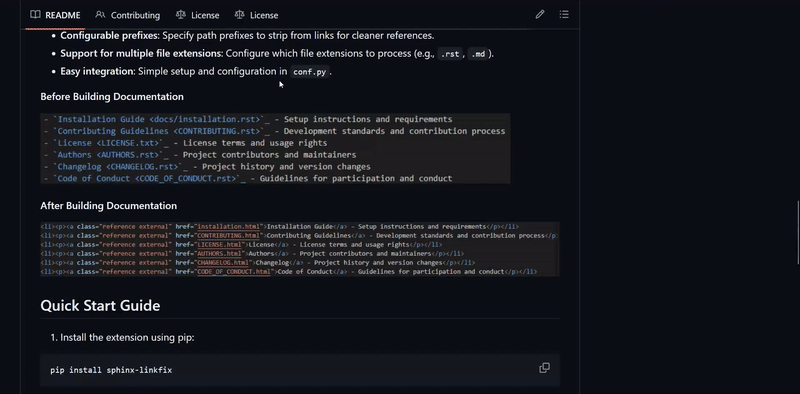Viewport: 800px width, 394px height.
Task: Click the AUTHORS.html HTML line
Action: [x=252, y=254]
